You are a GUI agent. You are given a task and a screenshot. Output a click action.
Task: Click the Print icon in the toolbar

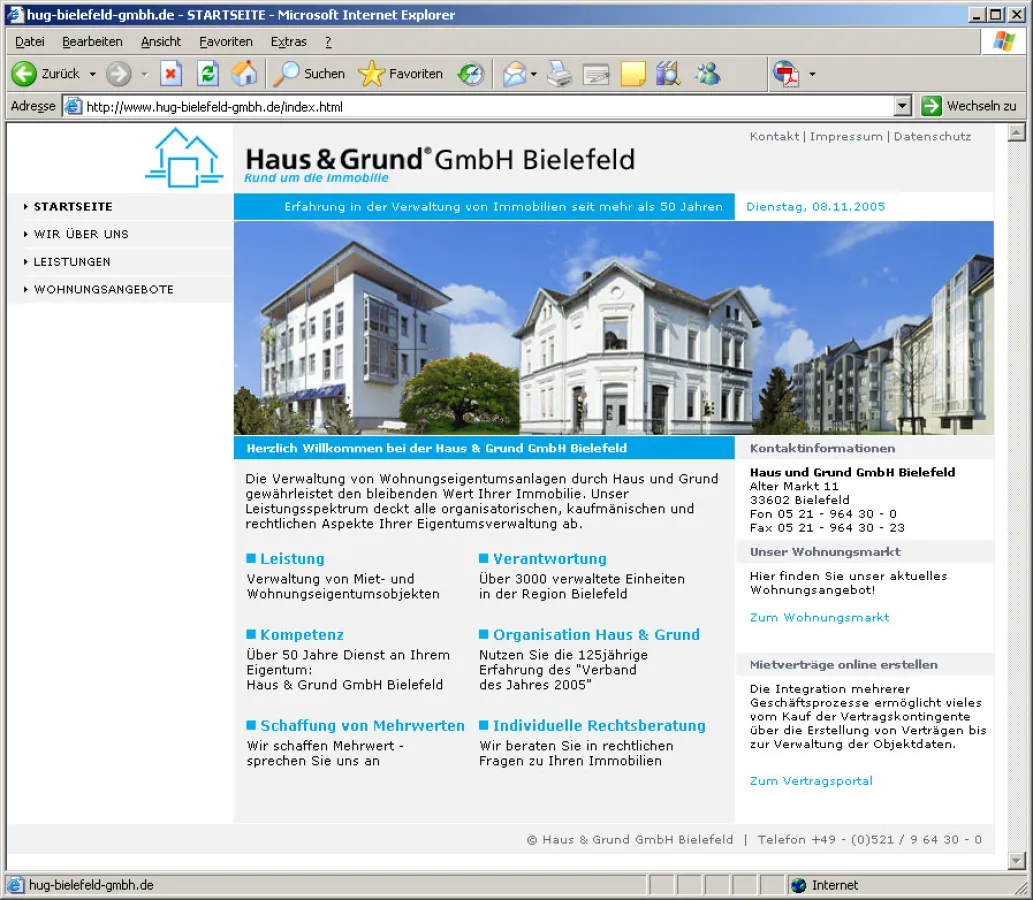click(x=559, y=74)
